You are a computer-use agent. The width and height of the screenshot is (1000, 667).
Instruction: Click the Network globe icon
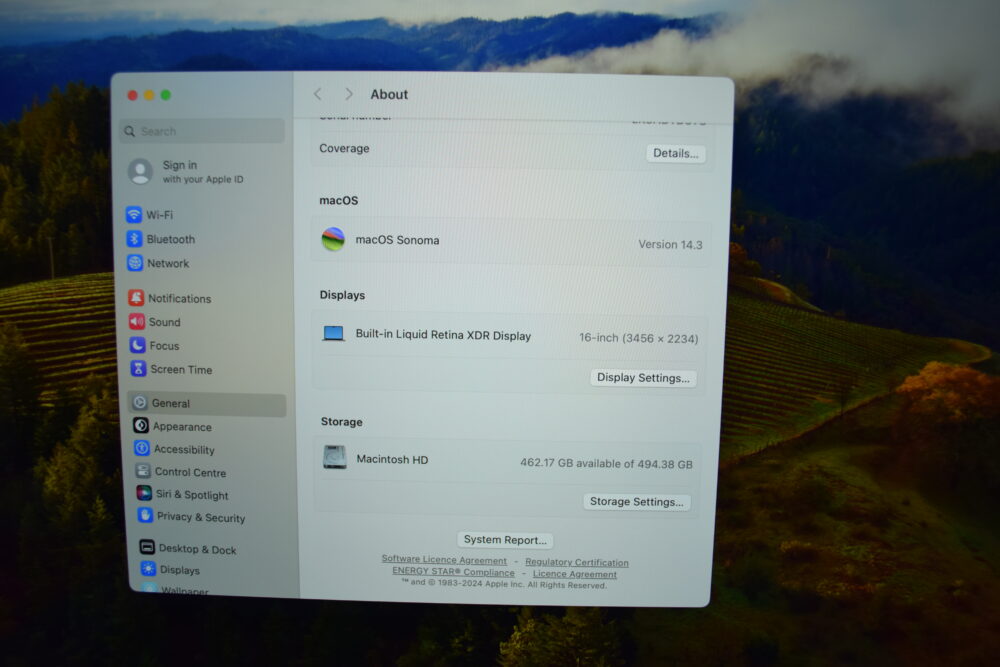[x=135, y=263]
